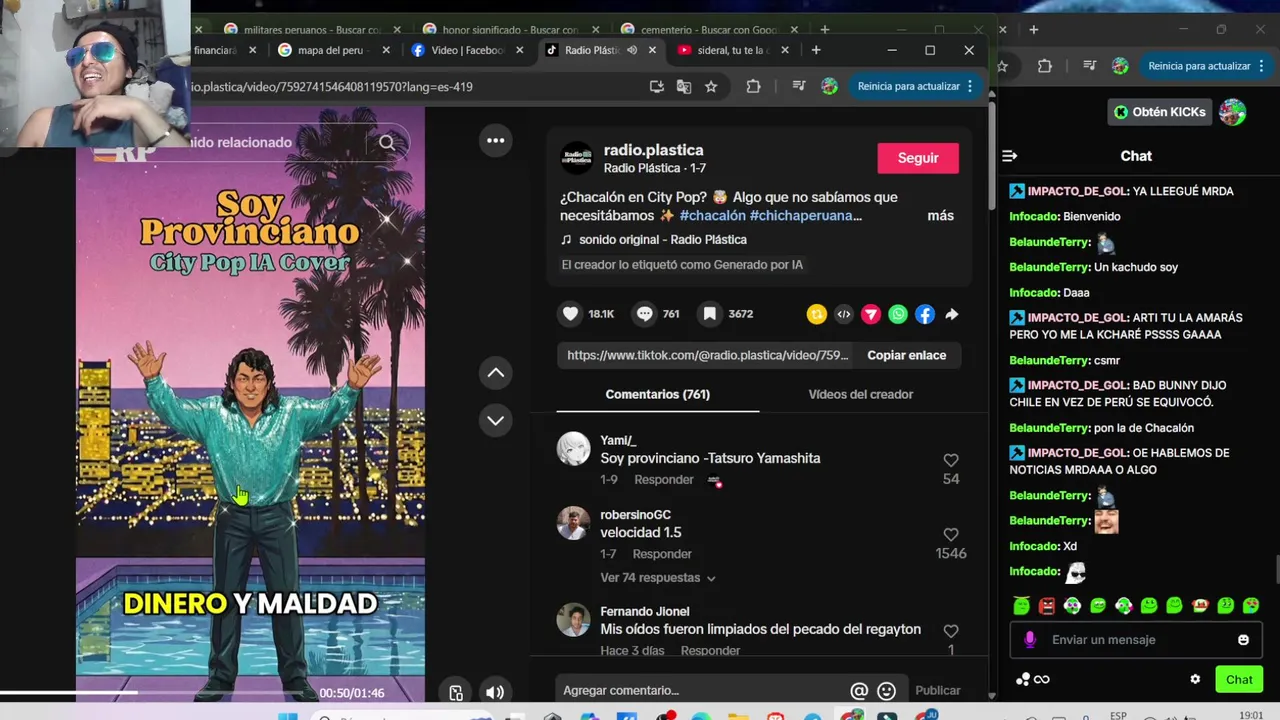1280x720 pixels.
Task: Click the search magnifier icon above the video
Action: (x=387, y=142)
